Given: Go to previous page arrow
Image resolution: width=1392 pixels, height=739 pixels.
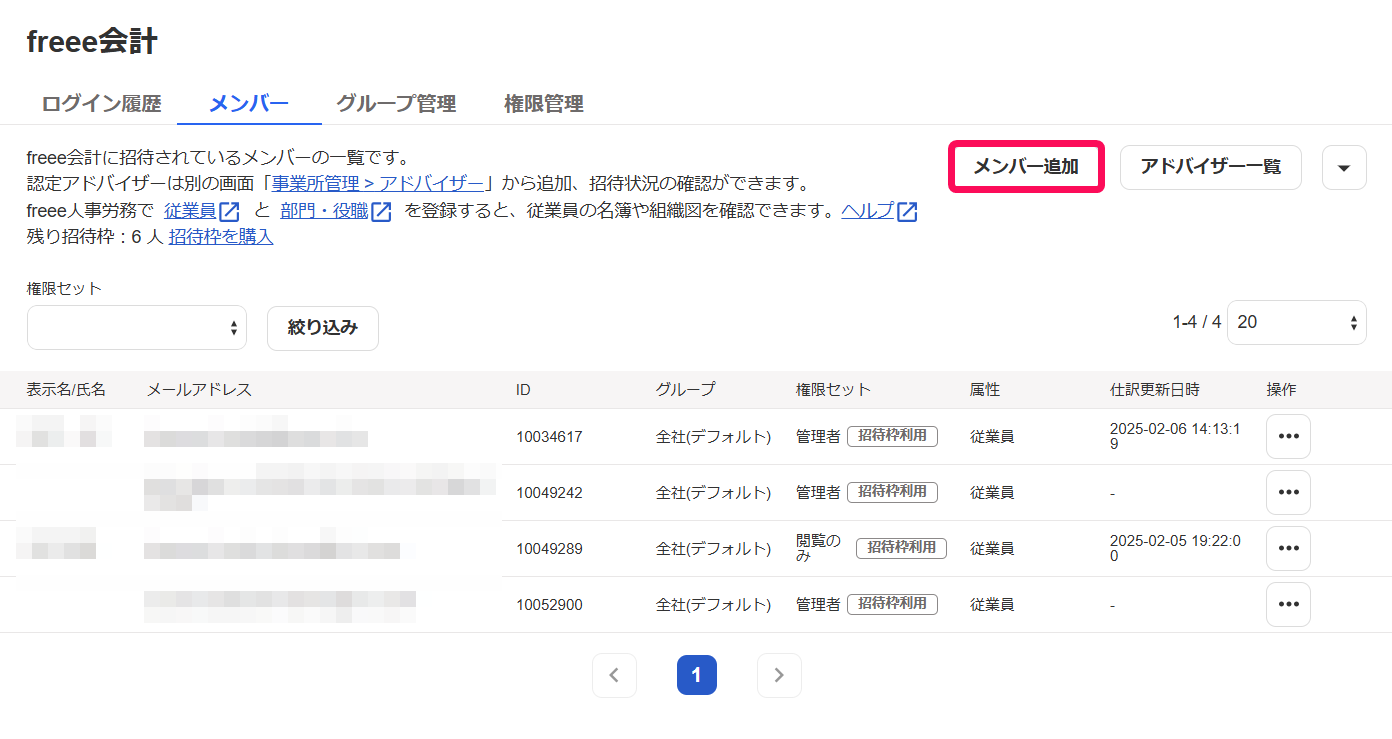Looking at the screenshot, I should [x=614, y=675].
